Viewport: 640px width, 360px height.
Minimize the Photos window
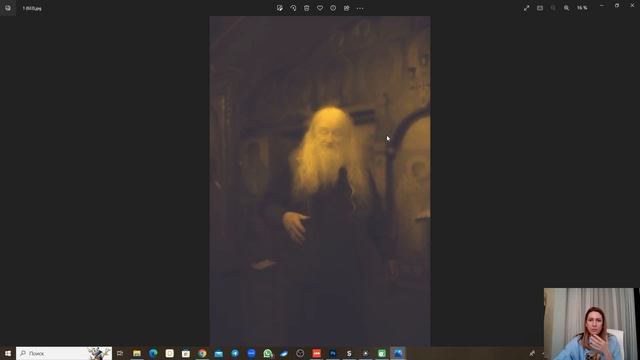click(602, 6)
